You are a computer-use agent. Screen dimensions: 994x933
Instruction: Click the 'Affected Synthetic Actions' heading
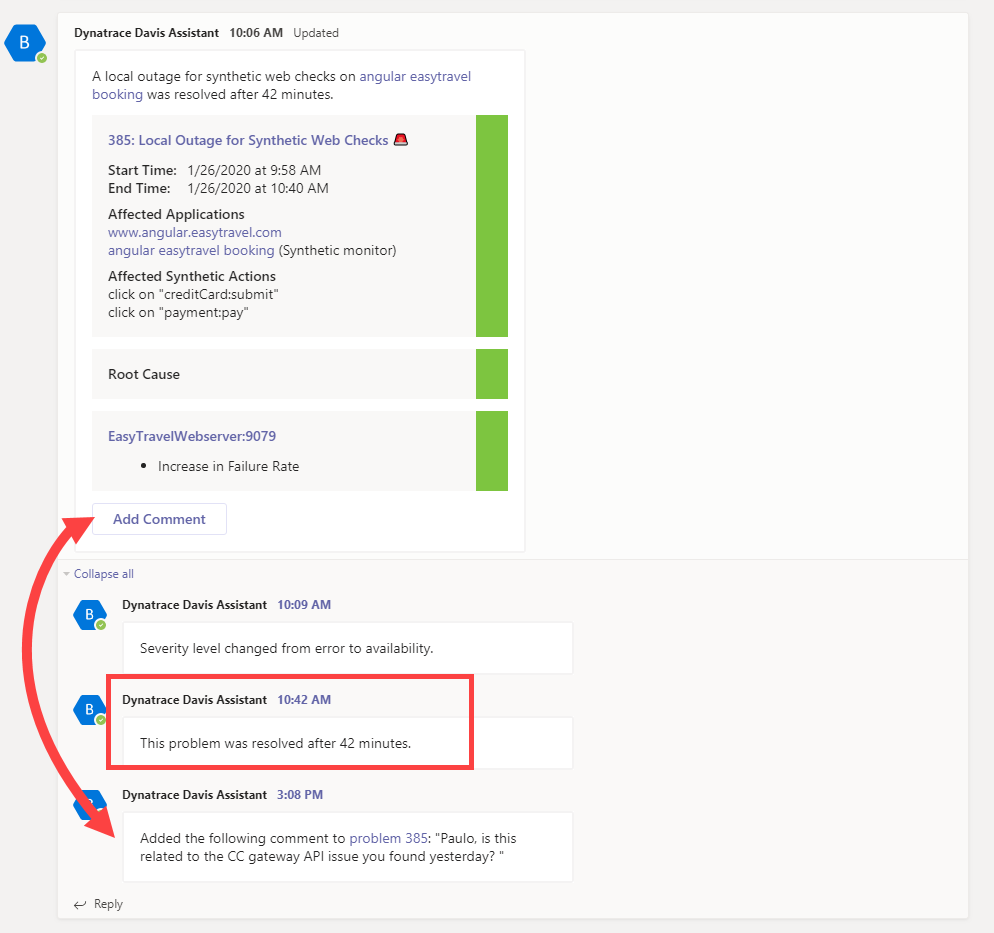[192, 276]
